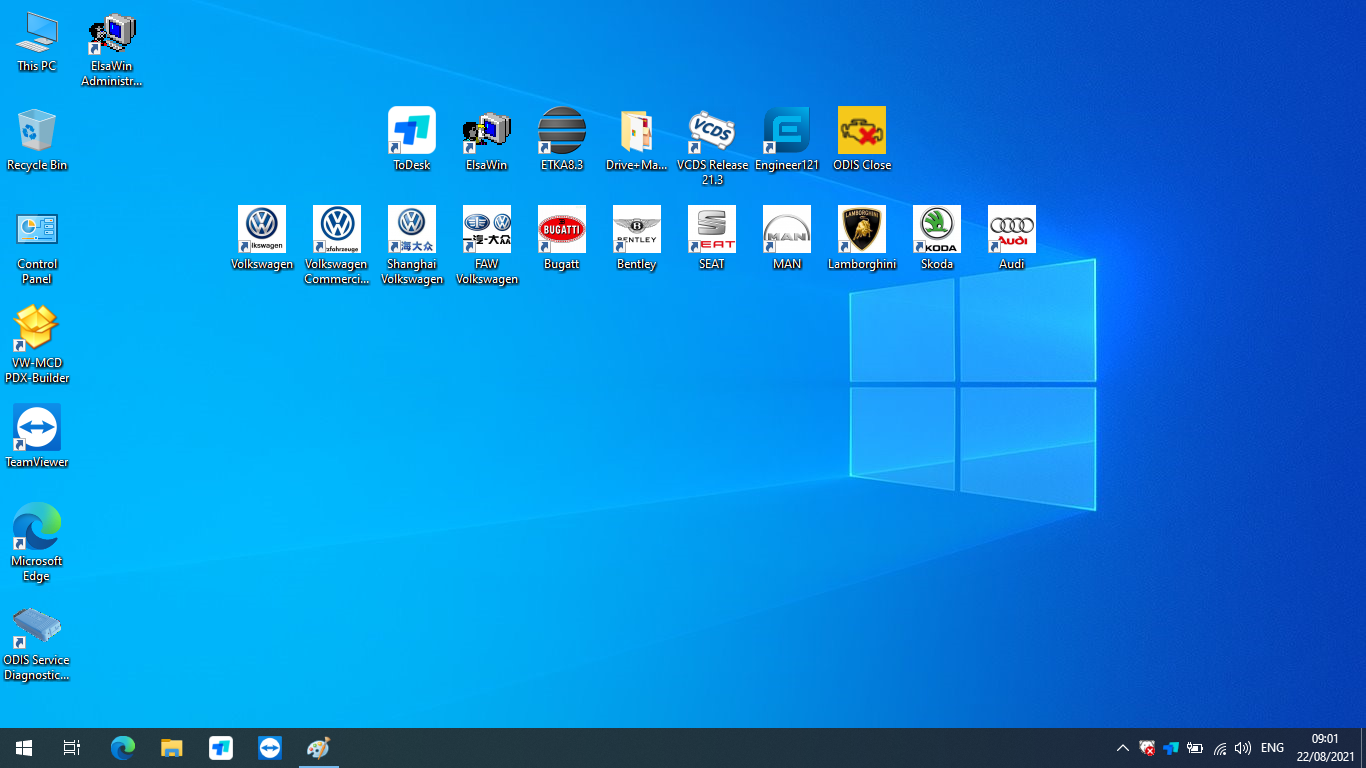Show hidden icons in system tray
Viewport: 1366px width, 768px height.
[1122, 748]
